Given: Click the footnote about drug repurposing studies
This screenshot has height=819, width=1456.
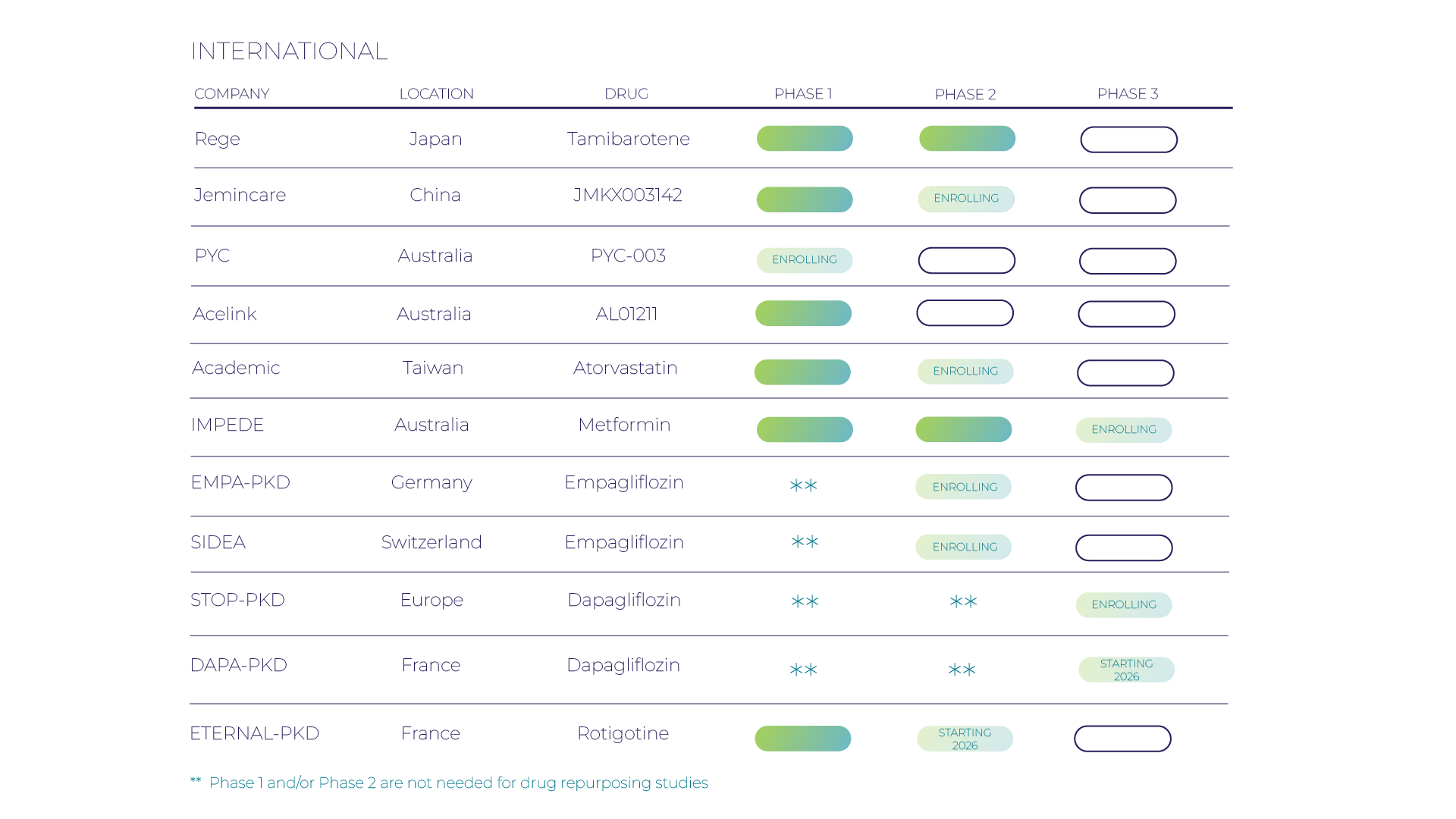Looking at the screenshot, I should click(x=458, y=783).
